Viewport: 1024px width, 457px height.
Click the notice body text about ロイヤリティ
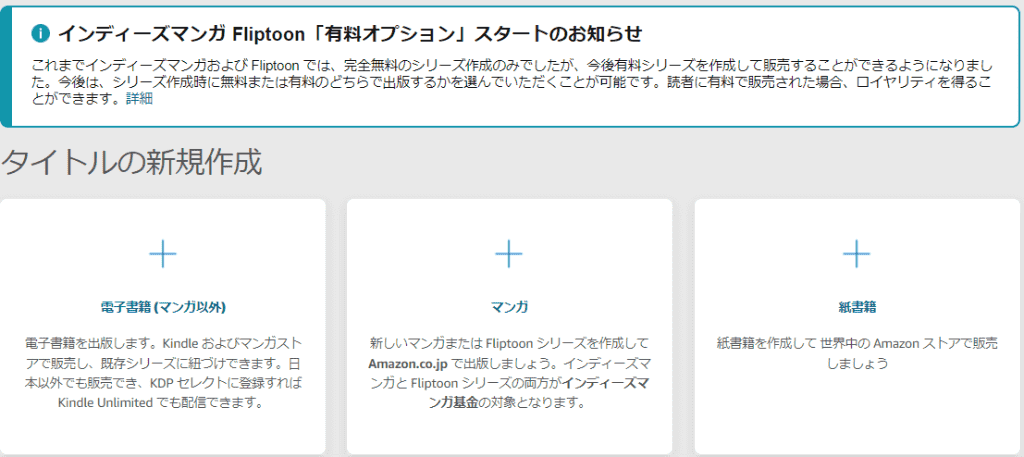tap(511, 83)
